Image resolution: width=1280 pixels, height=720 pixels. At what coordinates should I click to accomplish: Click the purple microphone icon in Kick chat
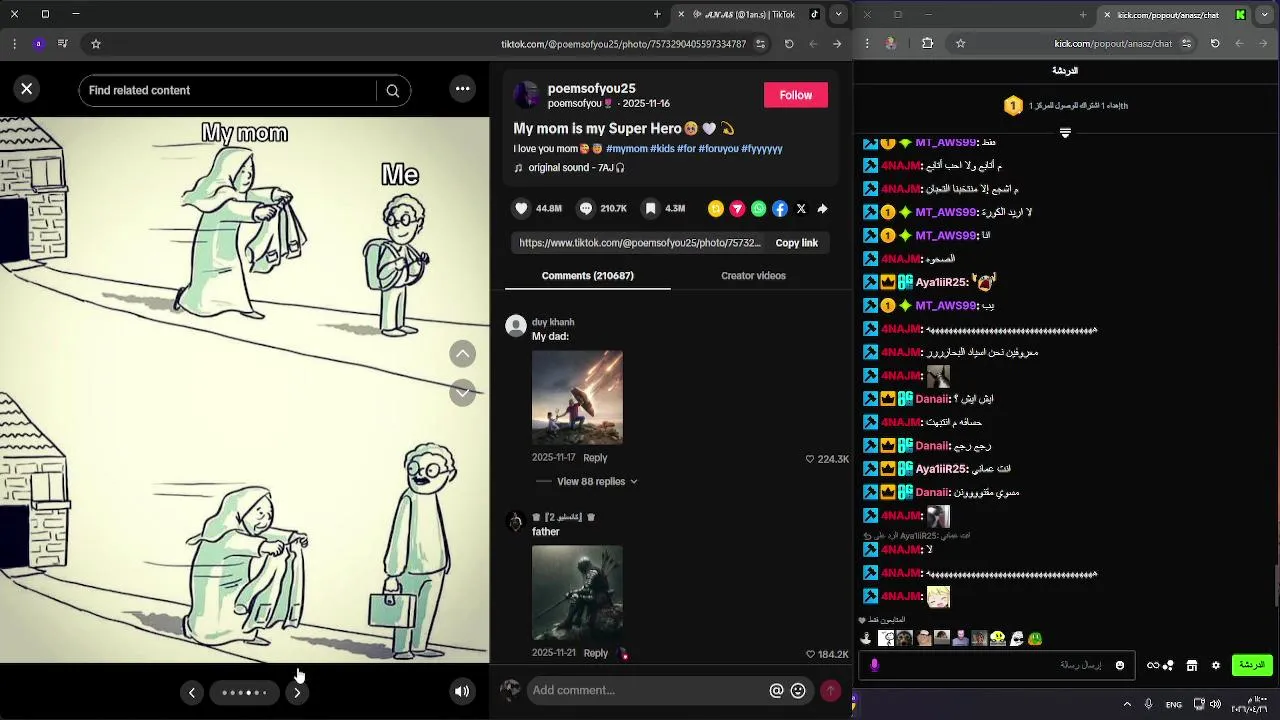point(875,666)
